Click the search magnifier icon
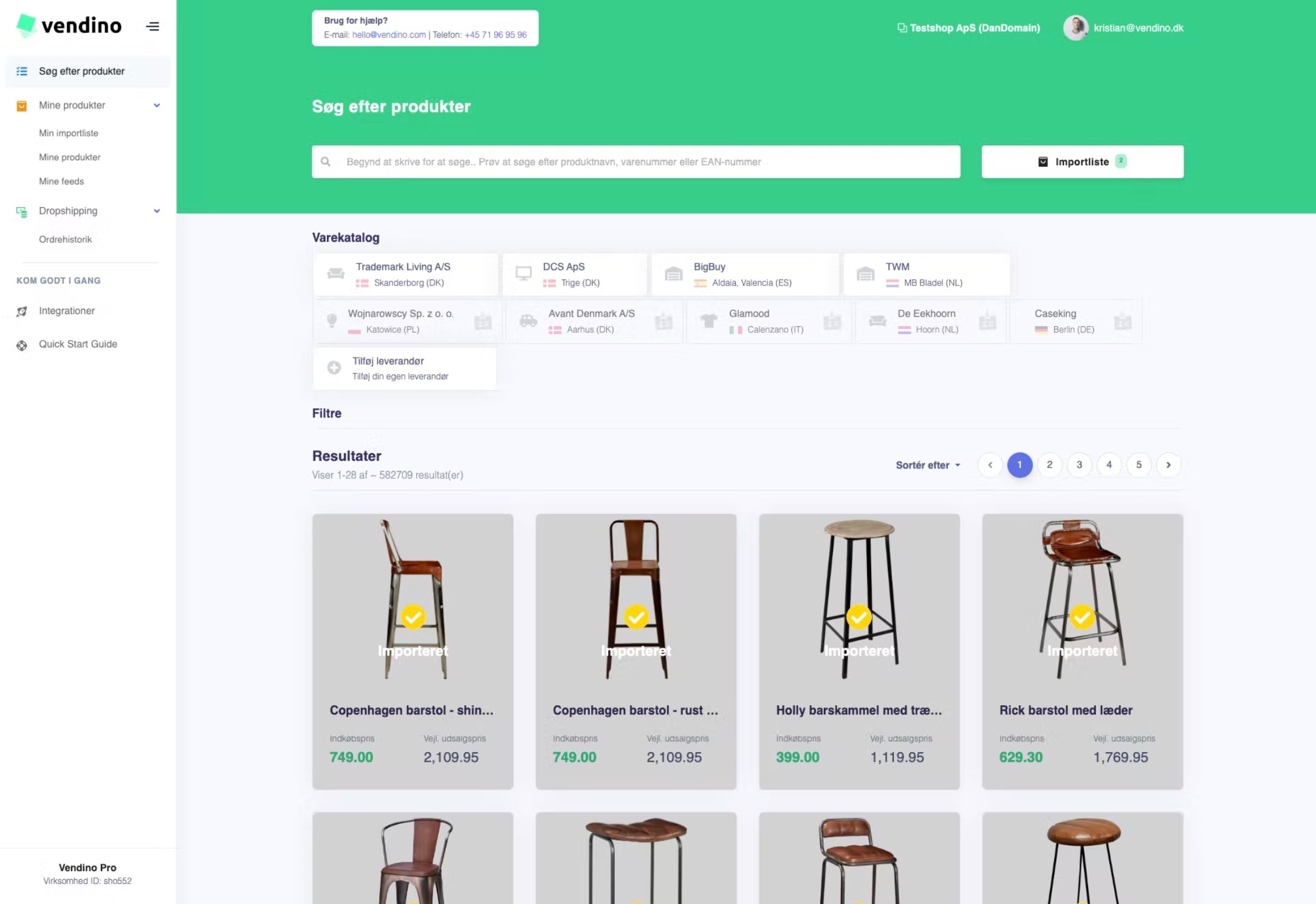Screen dimensions: 1316x904 coord(326,162)
